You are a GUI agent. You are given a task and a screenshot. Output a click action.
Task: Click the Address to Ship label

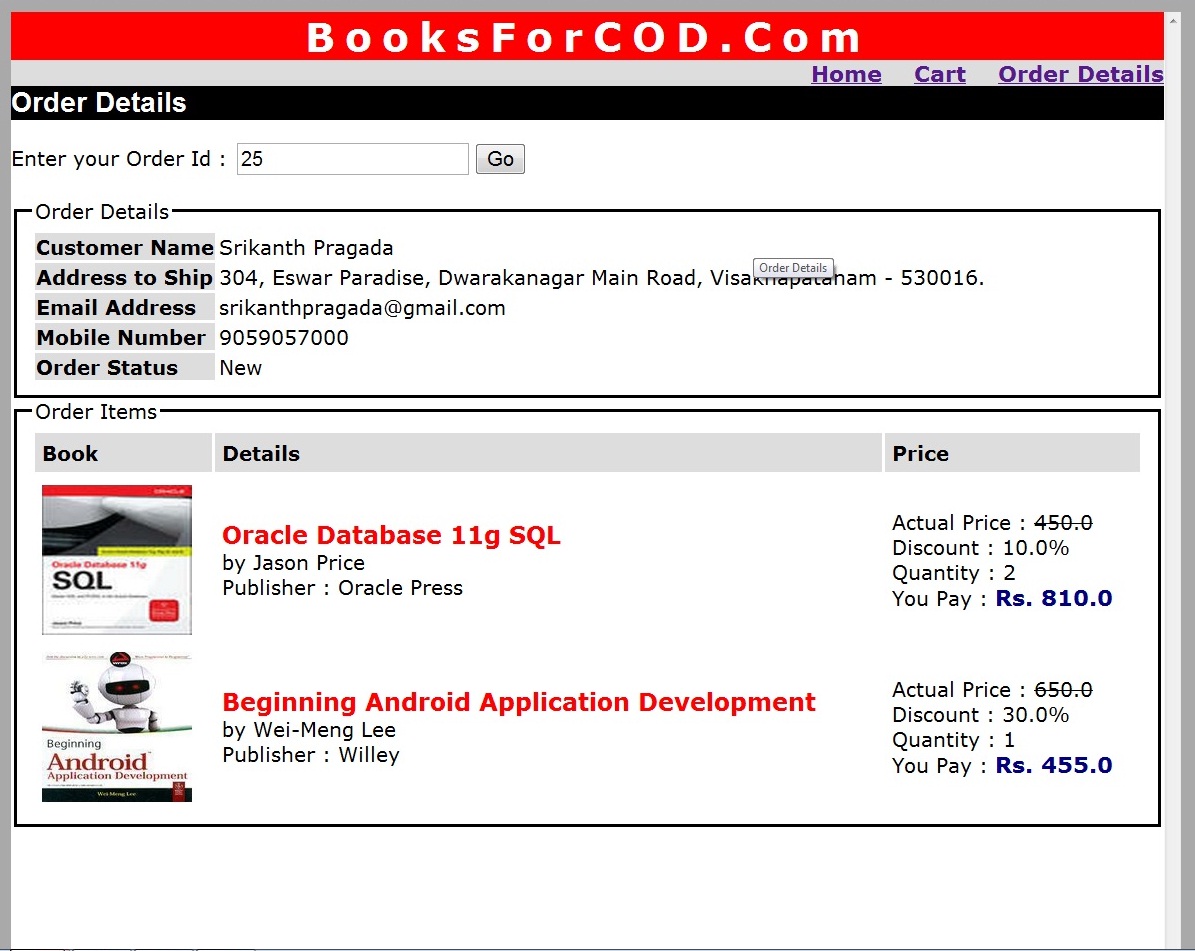tap(125, 277)
